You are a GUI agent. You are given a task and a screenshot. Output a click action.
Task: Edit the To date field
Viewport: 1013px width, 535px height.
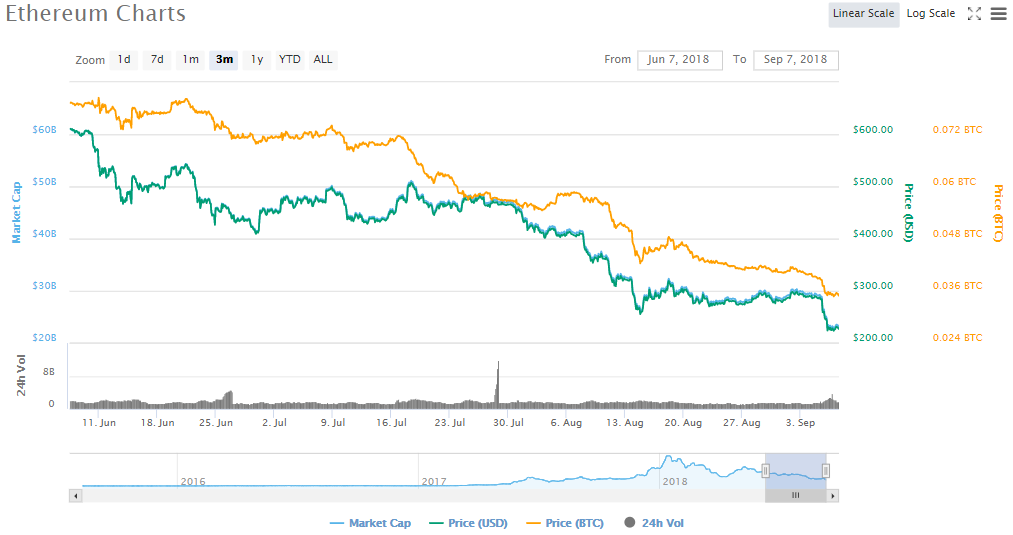click(796, 59)
